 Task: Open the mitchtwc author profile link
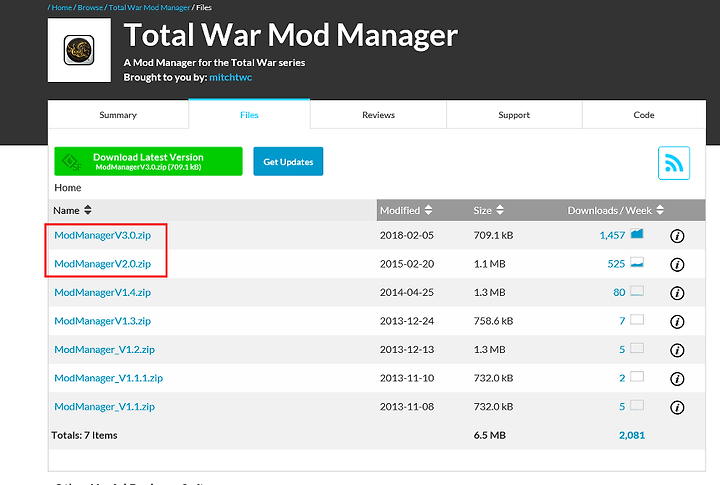coord(231,77)
